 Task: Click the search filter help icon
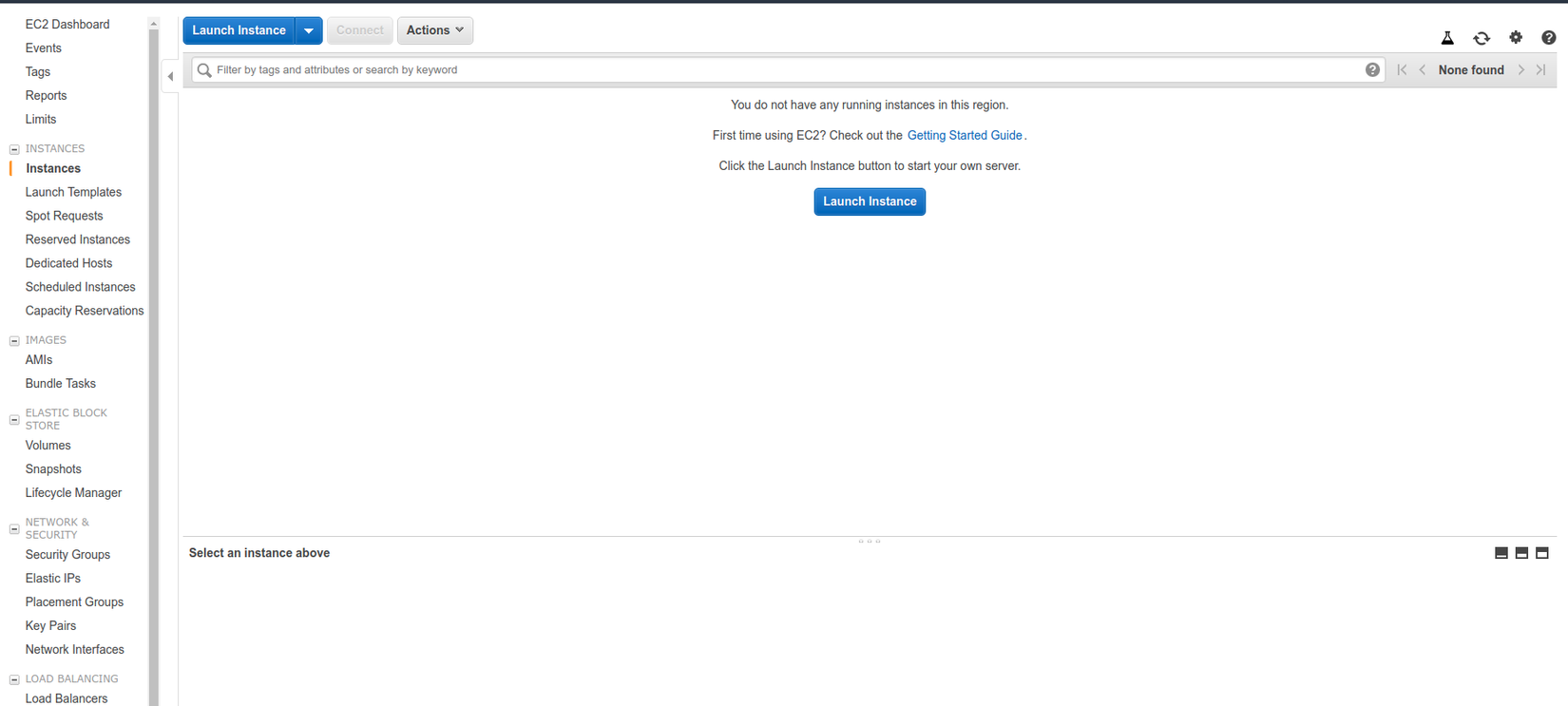pyautogui.click(x=1372, y=69)
